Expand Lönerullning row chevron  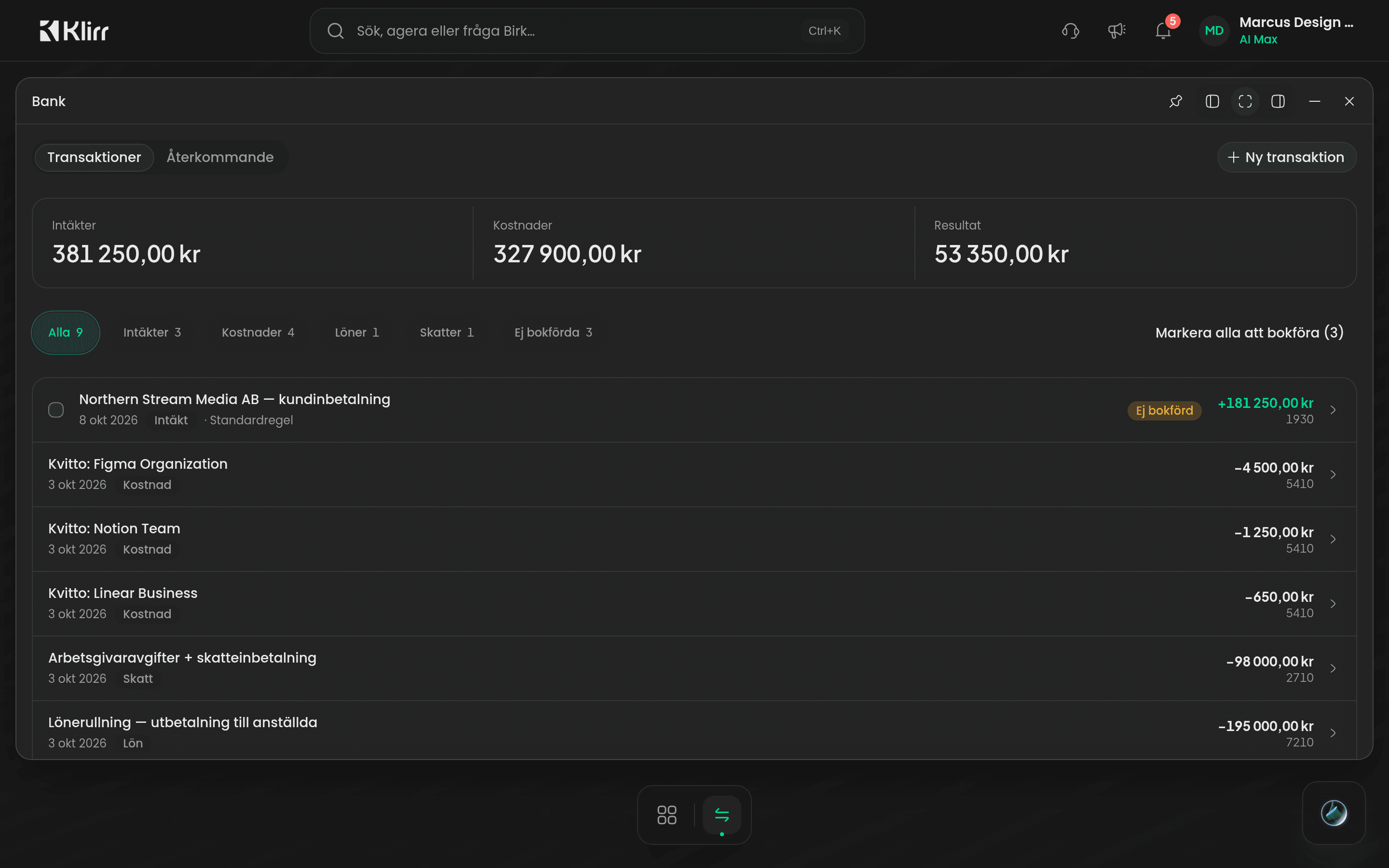pos(1333,733)
